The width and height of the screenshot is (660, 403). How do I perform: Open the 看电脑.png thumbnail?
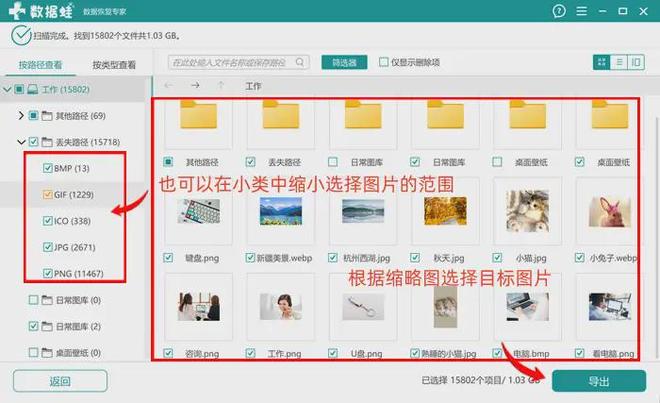[610, 307]
